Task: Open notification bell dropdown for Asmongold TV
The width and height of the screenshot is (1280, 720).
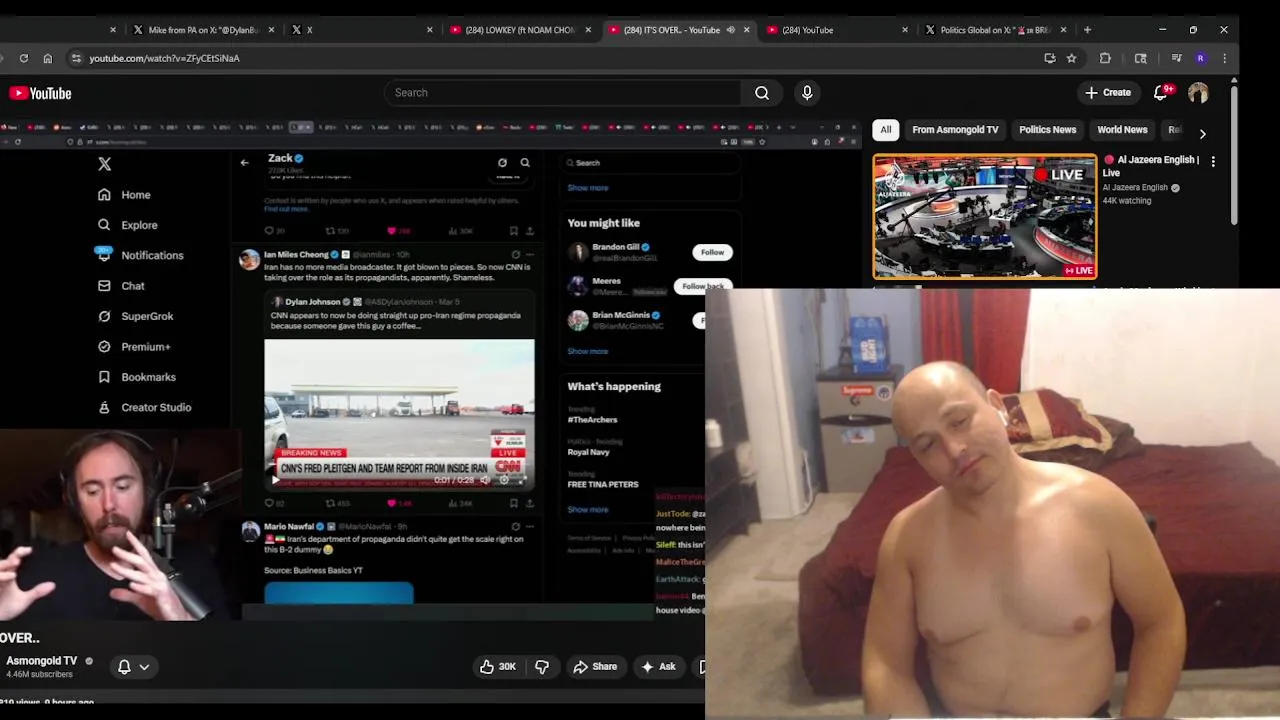Action: pyautogui.click(x=134, y=667)
